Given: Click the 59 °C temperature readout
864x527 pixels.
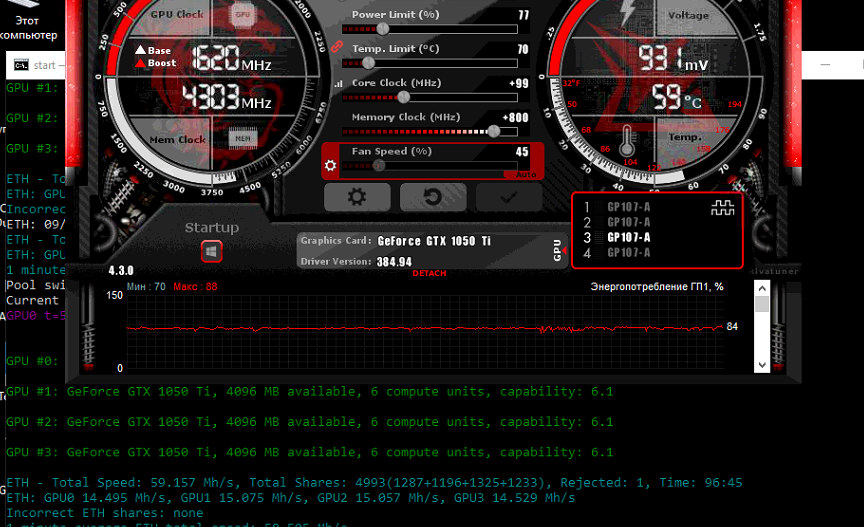Looking at the screenshot, I should 677,98.
